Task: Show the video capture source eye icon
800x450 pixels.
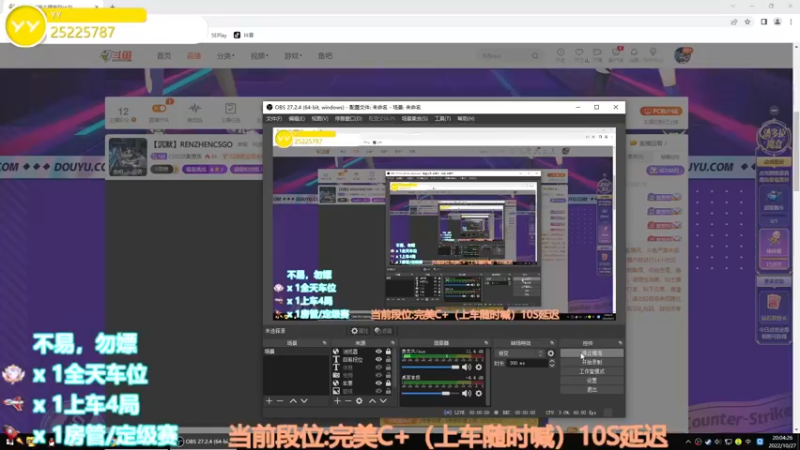Action: click(x=379, y=375)
